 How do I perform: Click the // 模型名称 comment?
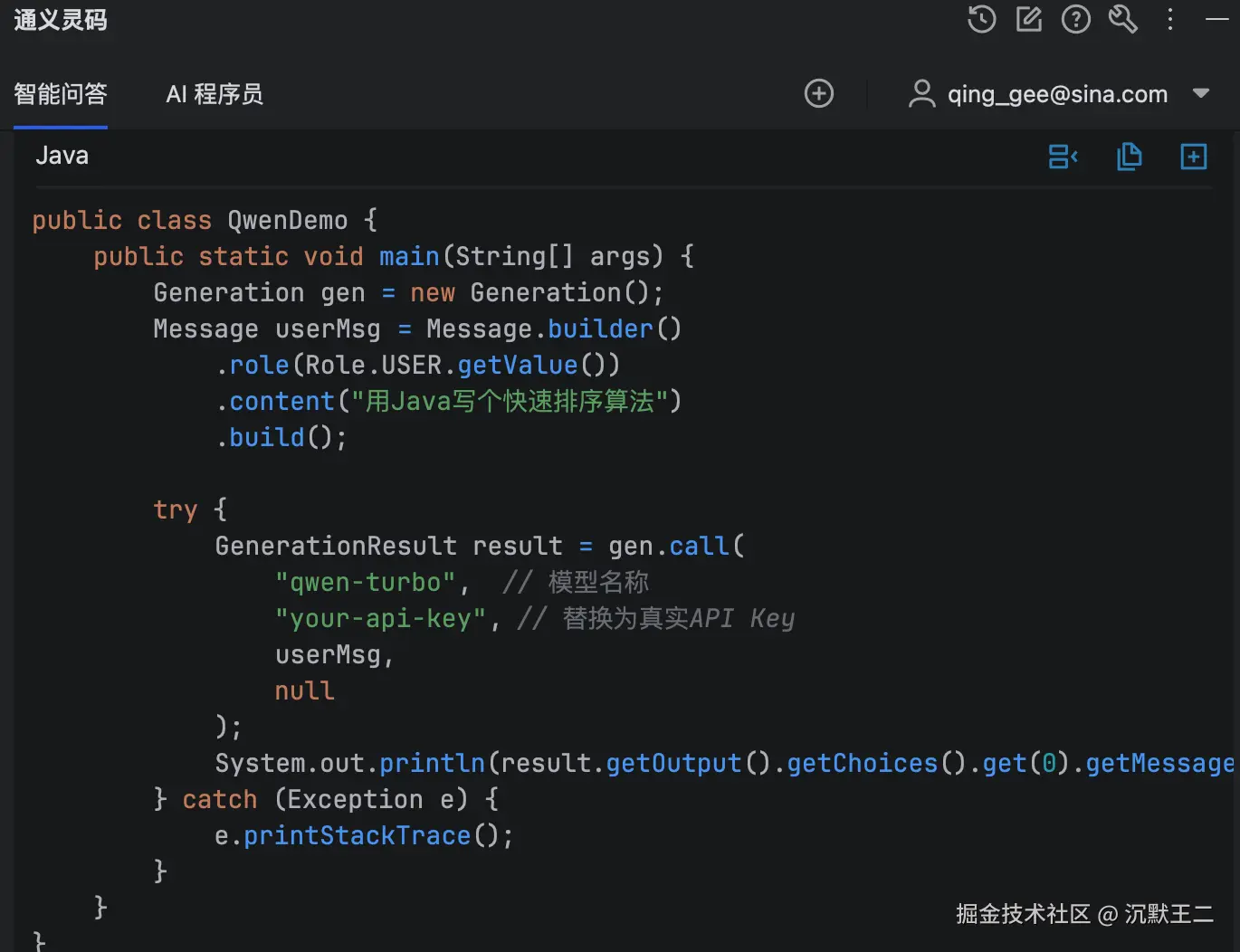(576, 582)
